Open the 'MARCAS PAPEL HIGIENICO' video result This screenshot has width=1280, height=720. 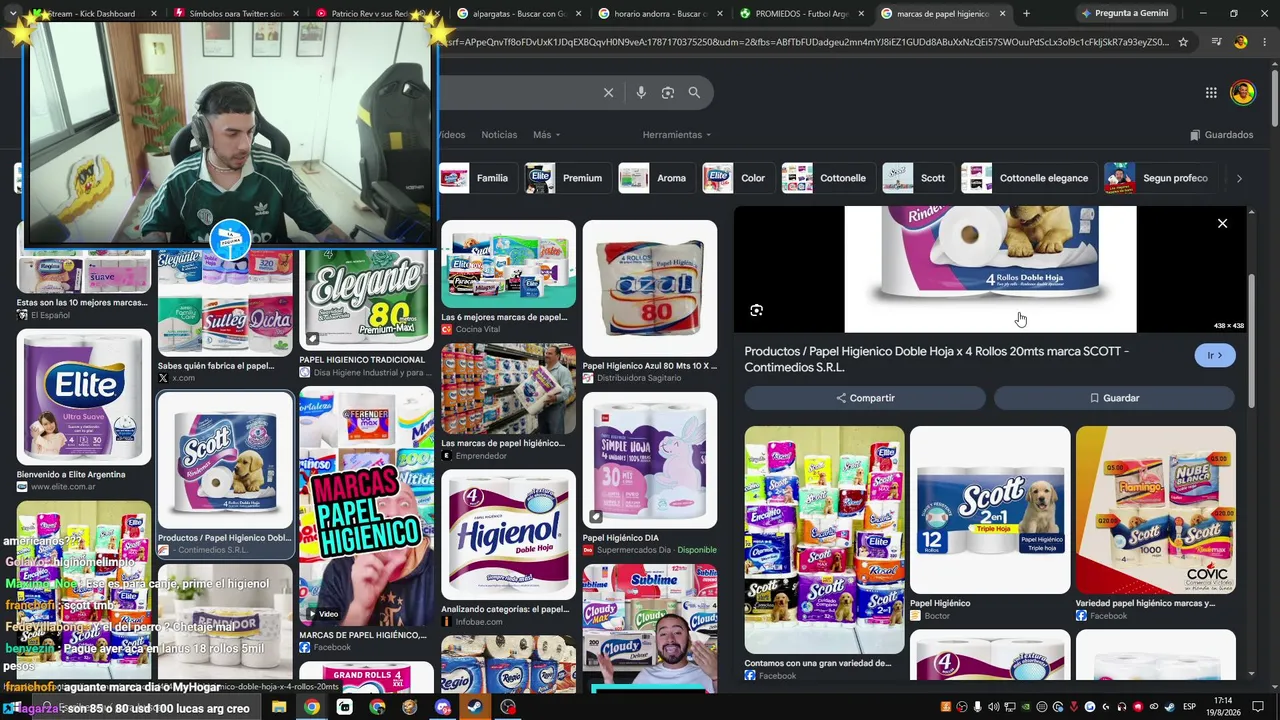[x=366, y=508]
